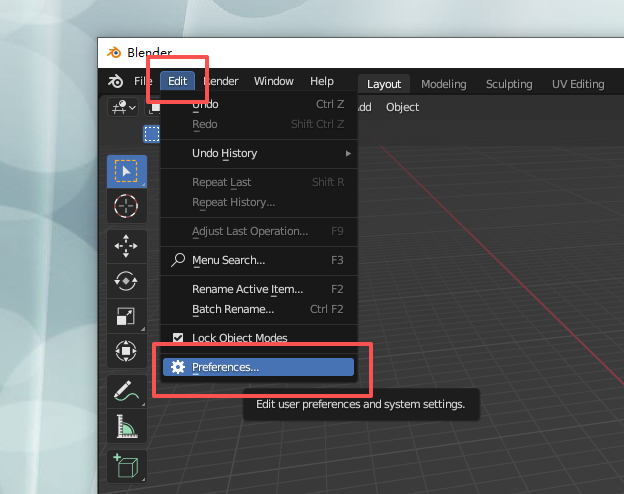Image resolution: width=624 pixels, height=494 pixels.
Task: Toggle Lock Object Modes checkbox
Action: click(x=178, y=338)
